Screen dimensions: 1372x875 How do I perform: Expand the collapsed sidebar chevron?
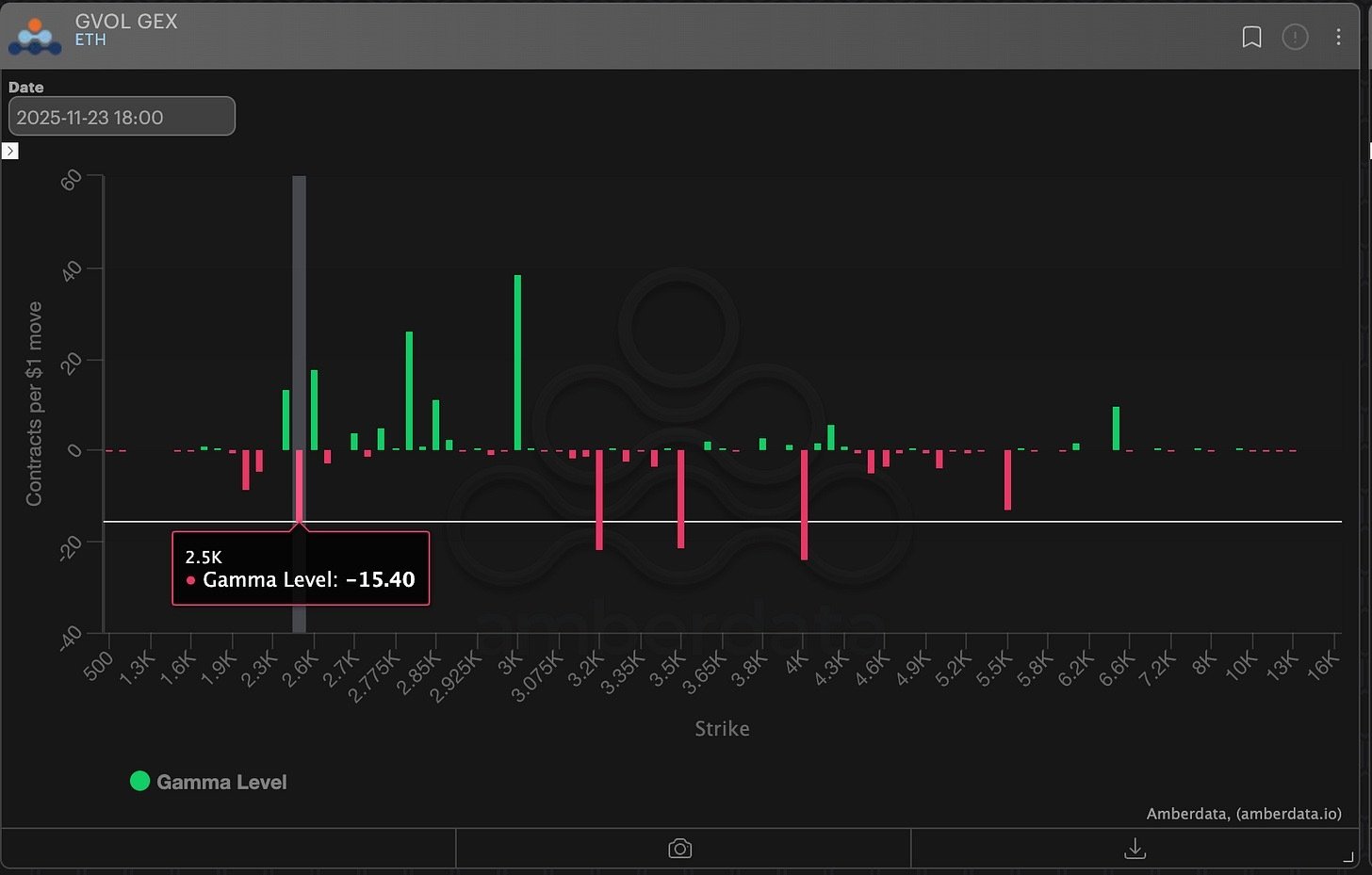(9, 151)
